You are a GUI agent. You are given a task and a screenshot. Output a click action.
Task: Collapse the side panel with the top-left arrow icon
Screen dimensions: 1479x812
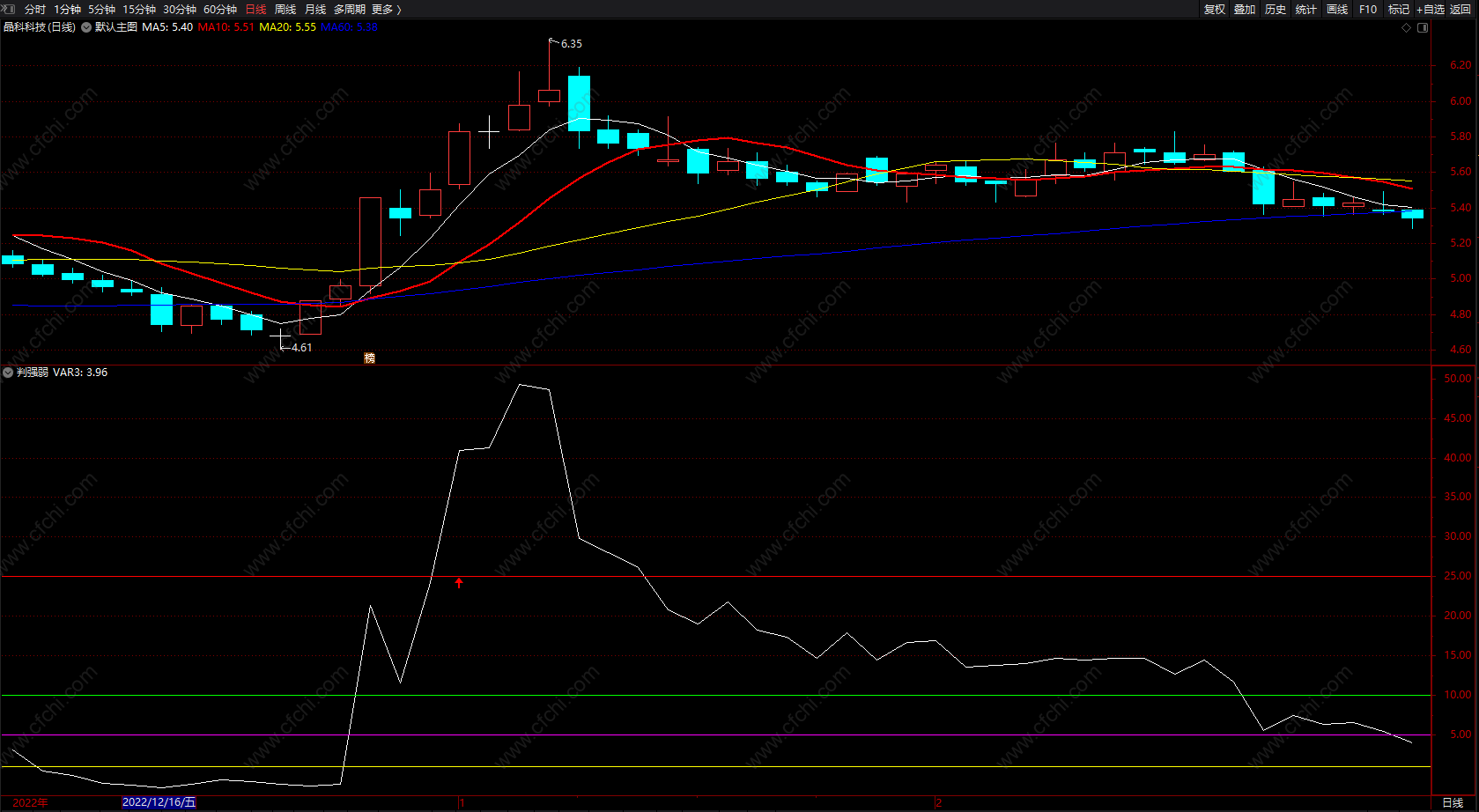click(9, 9)
